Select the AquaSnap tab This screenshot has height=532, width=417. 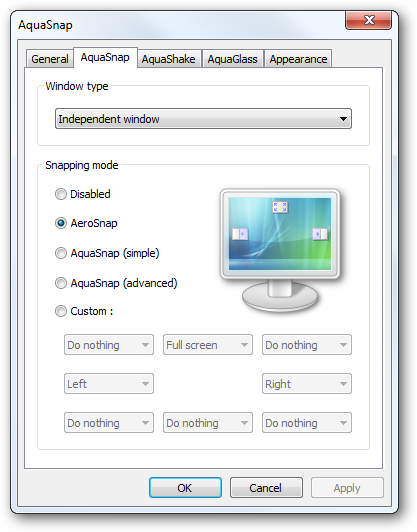pyautogui.click(x=105, y=57)
